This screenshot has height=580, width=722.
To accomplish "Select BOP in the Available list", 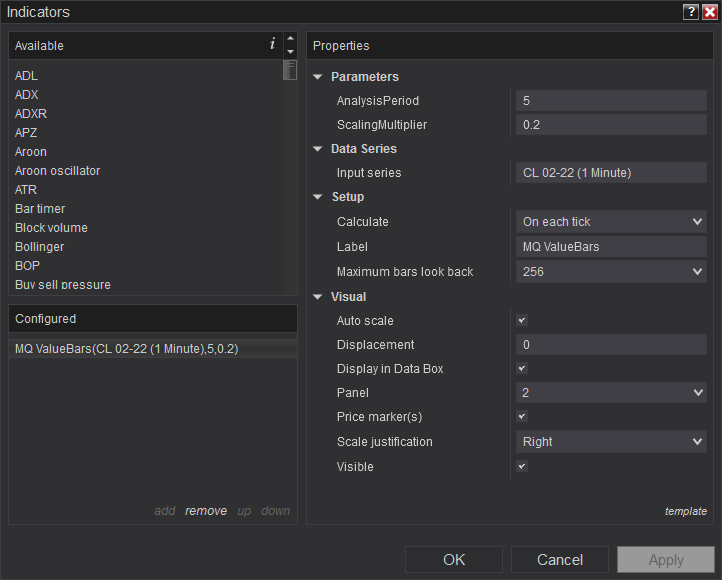I will (28, 266).
